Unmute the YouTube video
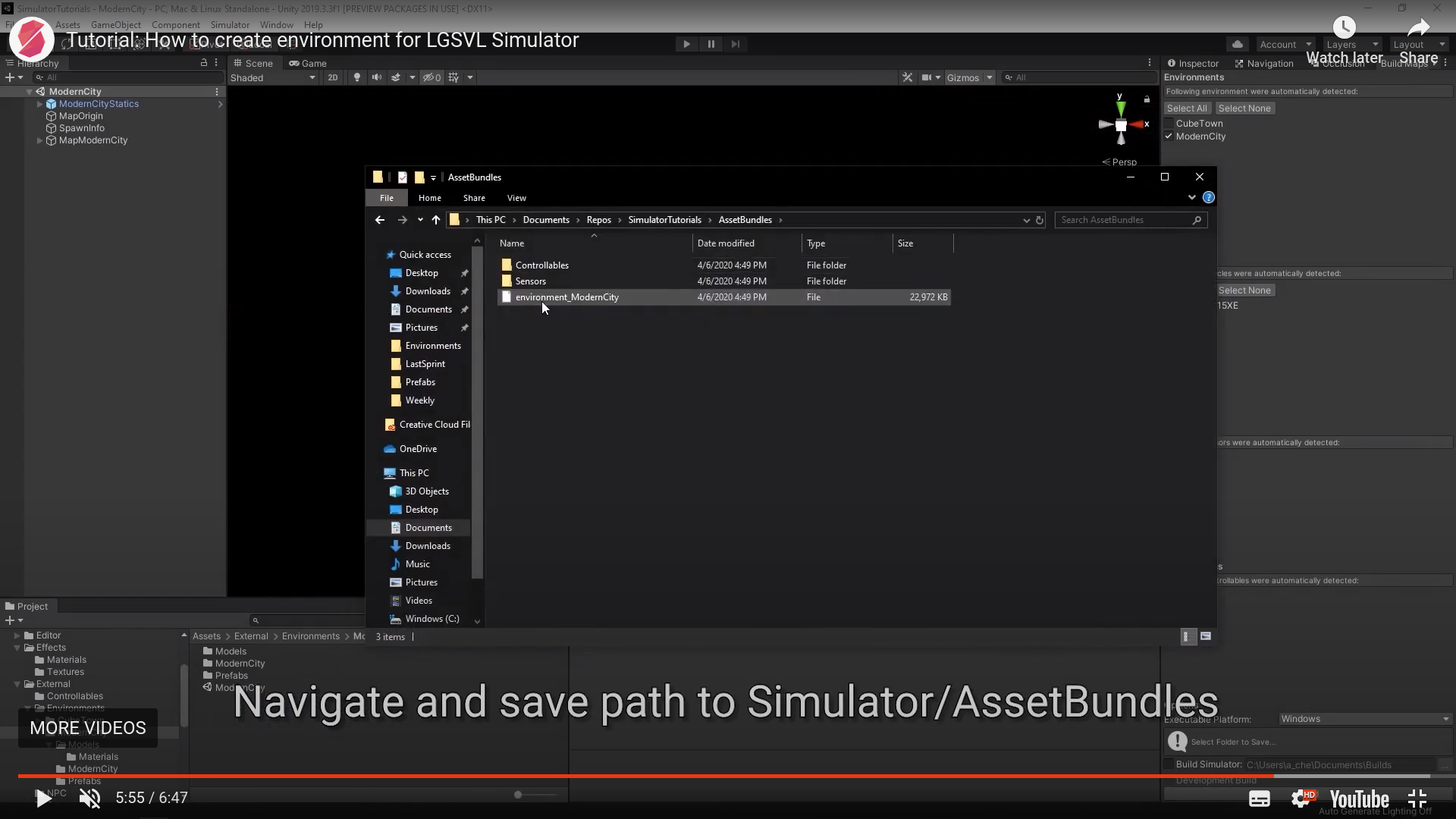 coord(90,798)
